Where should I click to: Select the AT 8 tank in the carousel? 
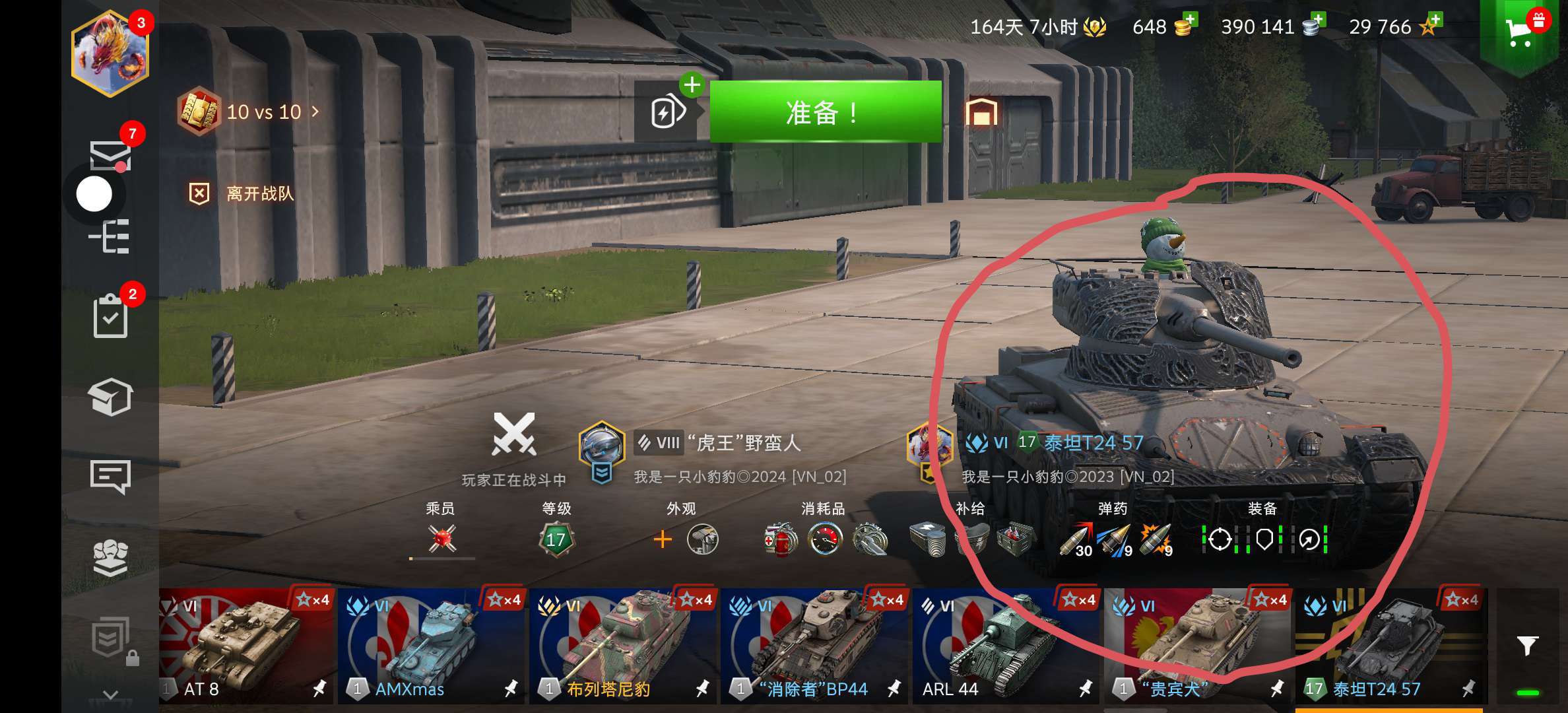(x=247, y=646)
